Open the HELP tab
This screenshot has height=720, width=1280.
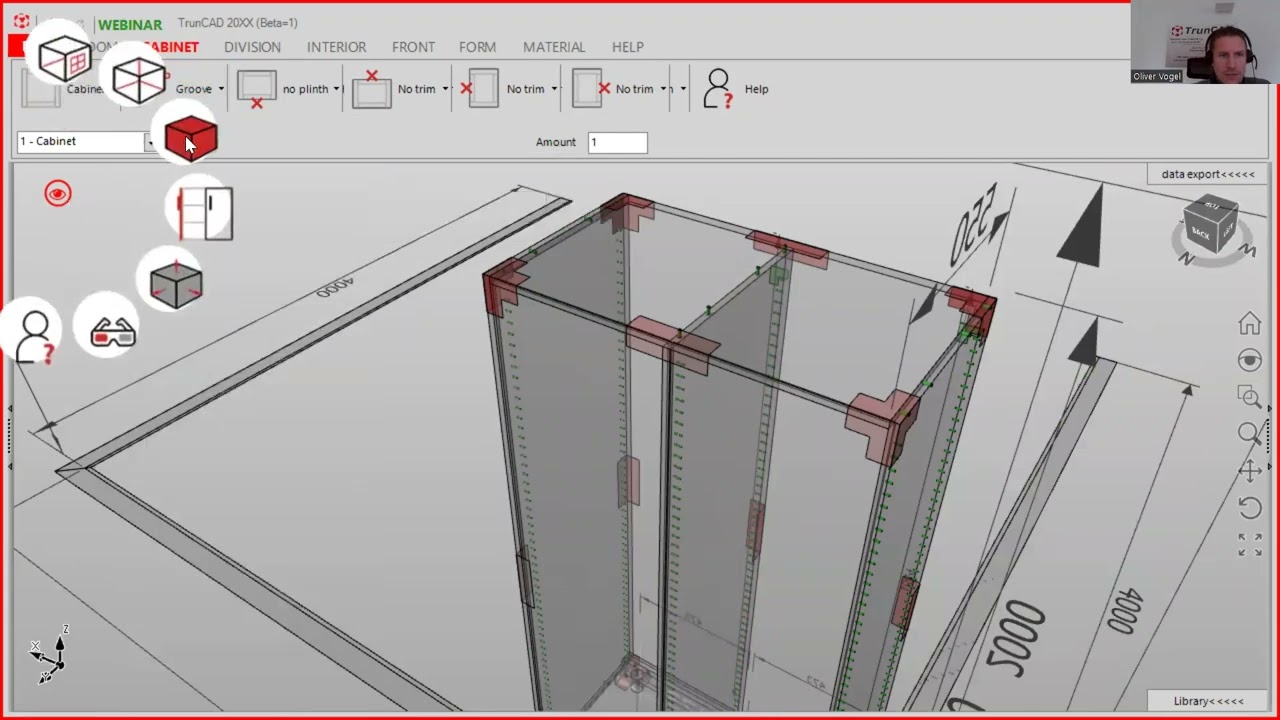click(x=627, y=47)
